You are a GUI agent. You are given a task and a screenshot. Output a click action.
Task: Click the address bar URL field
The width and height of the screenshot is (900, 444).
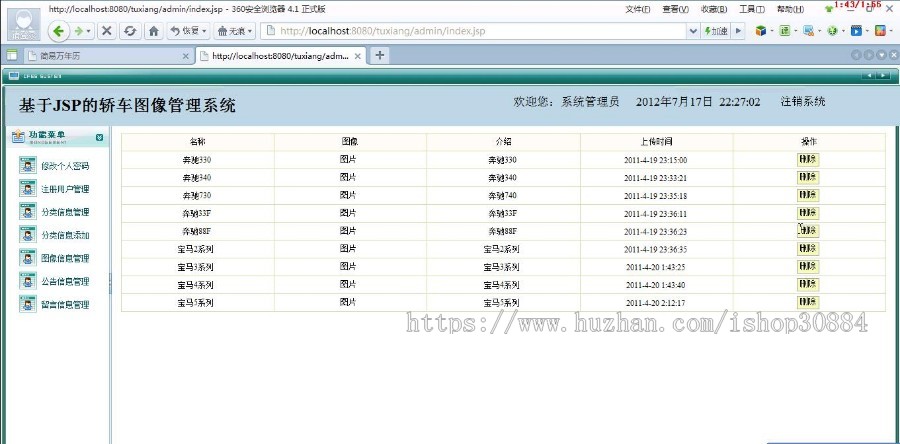(474, 31)
